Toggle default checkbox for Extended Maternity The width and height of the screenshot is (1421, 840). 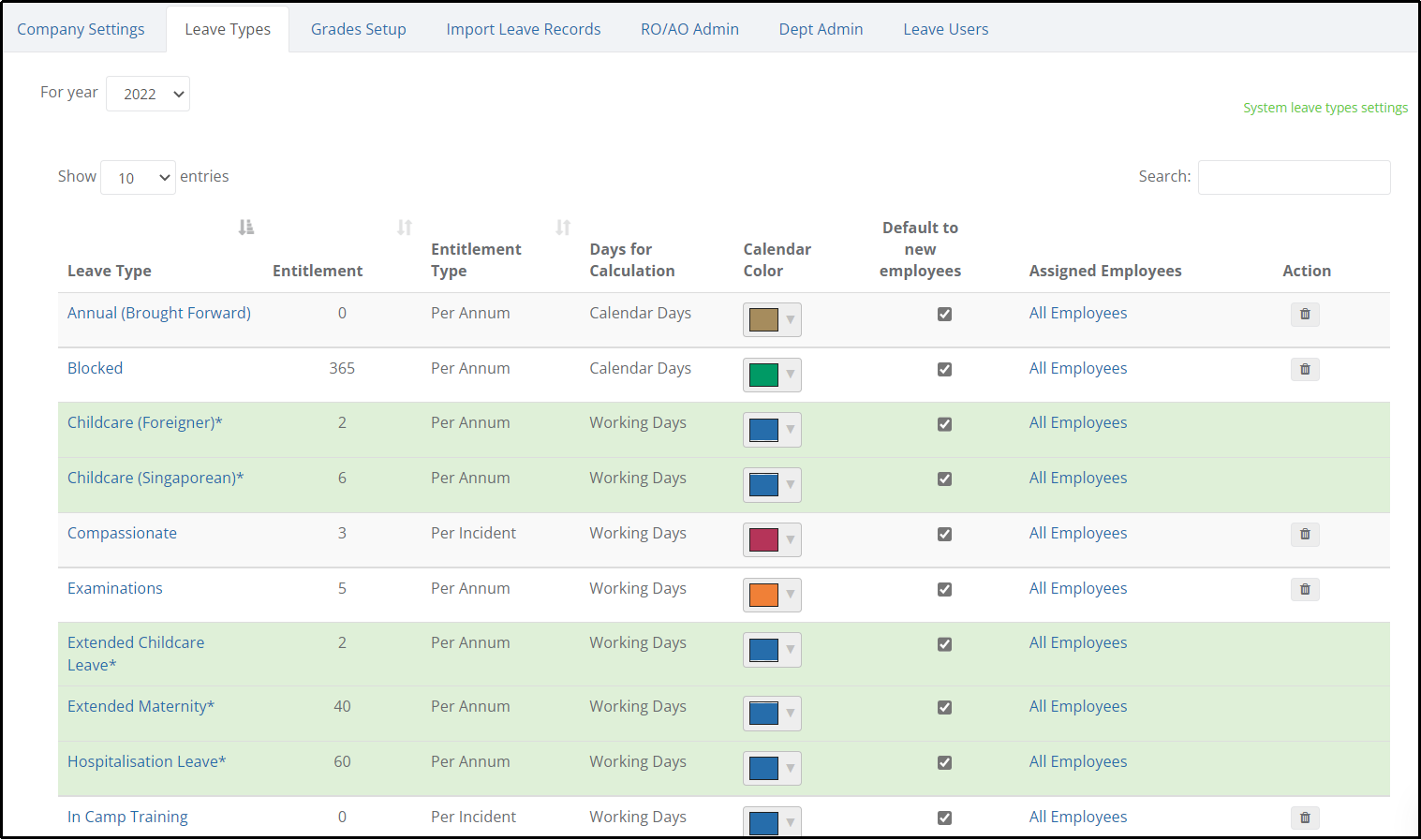coord(944,708)
